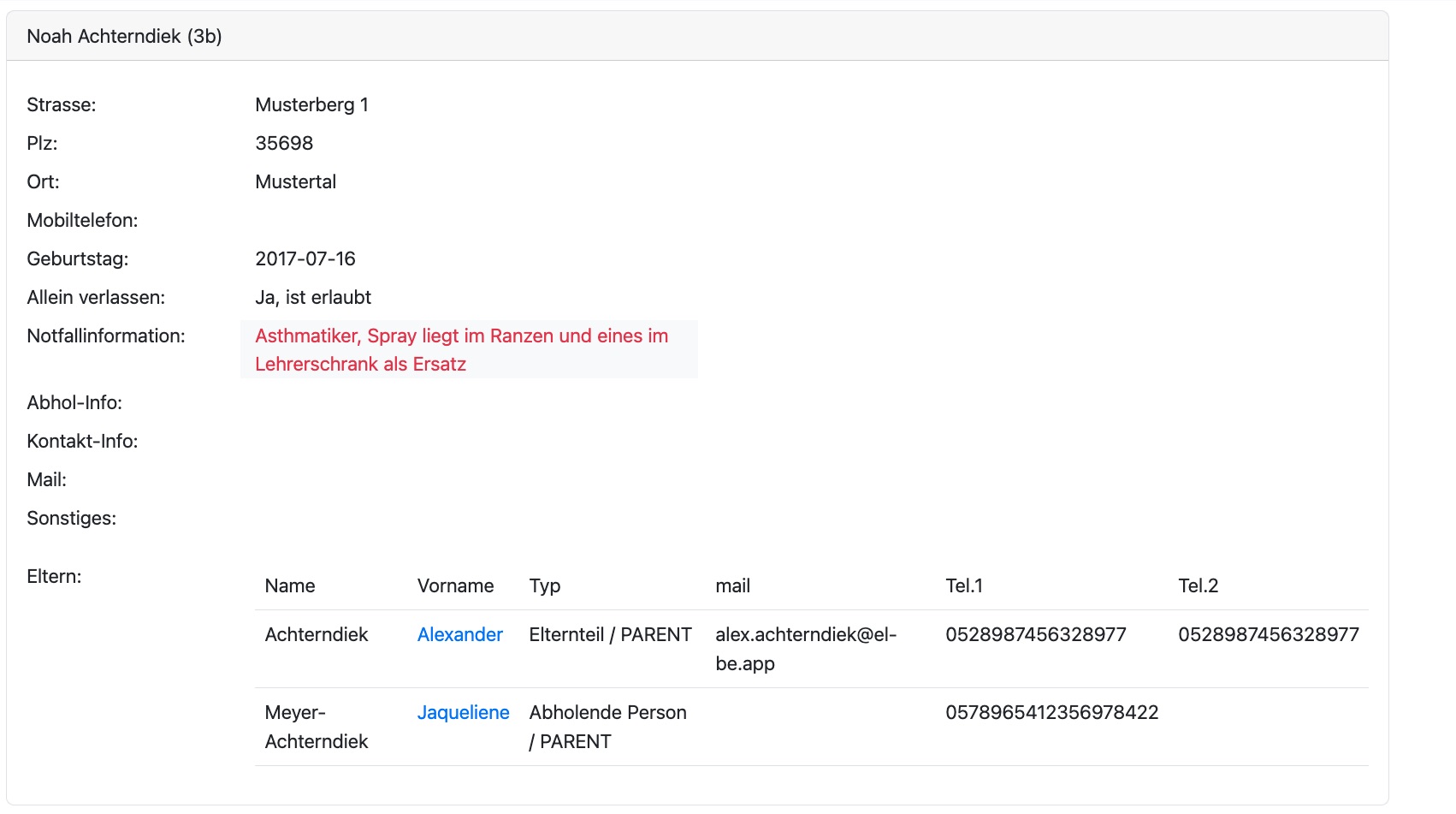Click the birthday value 2017-07-16
Screen dimensions: 1456x814
coord(305,258)
